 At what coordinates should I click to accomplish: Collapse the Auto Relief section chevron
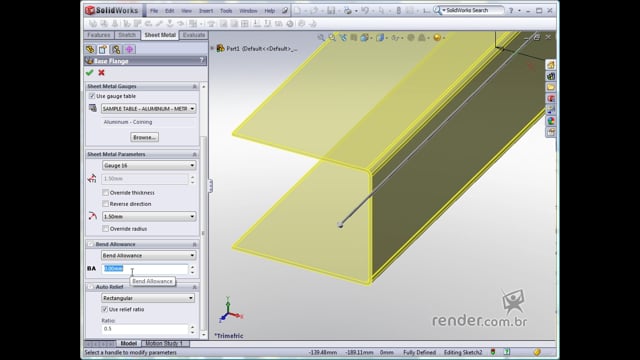194,287
